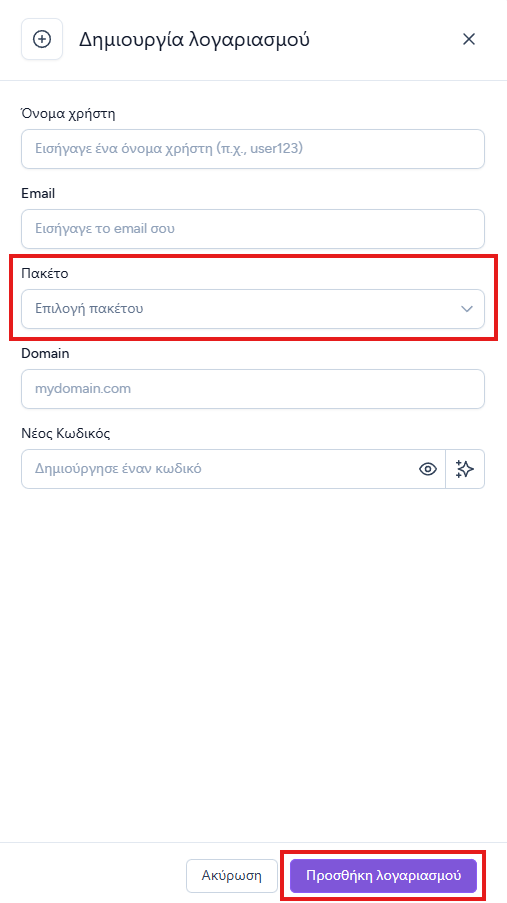The height and width of the screenshot is (903, 507).
Task: Click the Νέος Κωδικός label
Action: coord(66,433)
